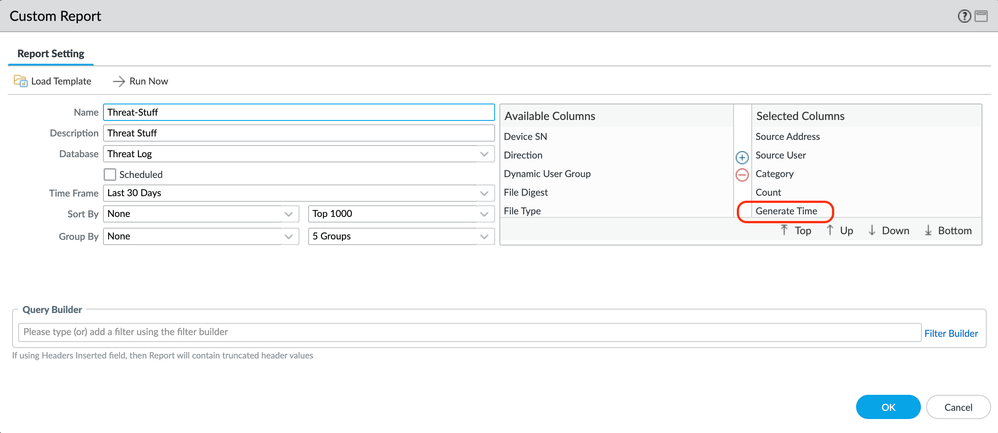Viewport: 998px width, 433px height.
Task: Open the 5 Groups dropdown
Action: pyautogui.click(x=400, y=237)
